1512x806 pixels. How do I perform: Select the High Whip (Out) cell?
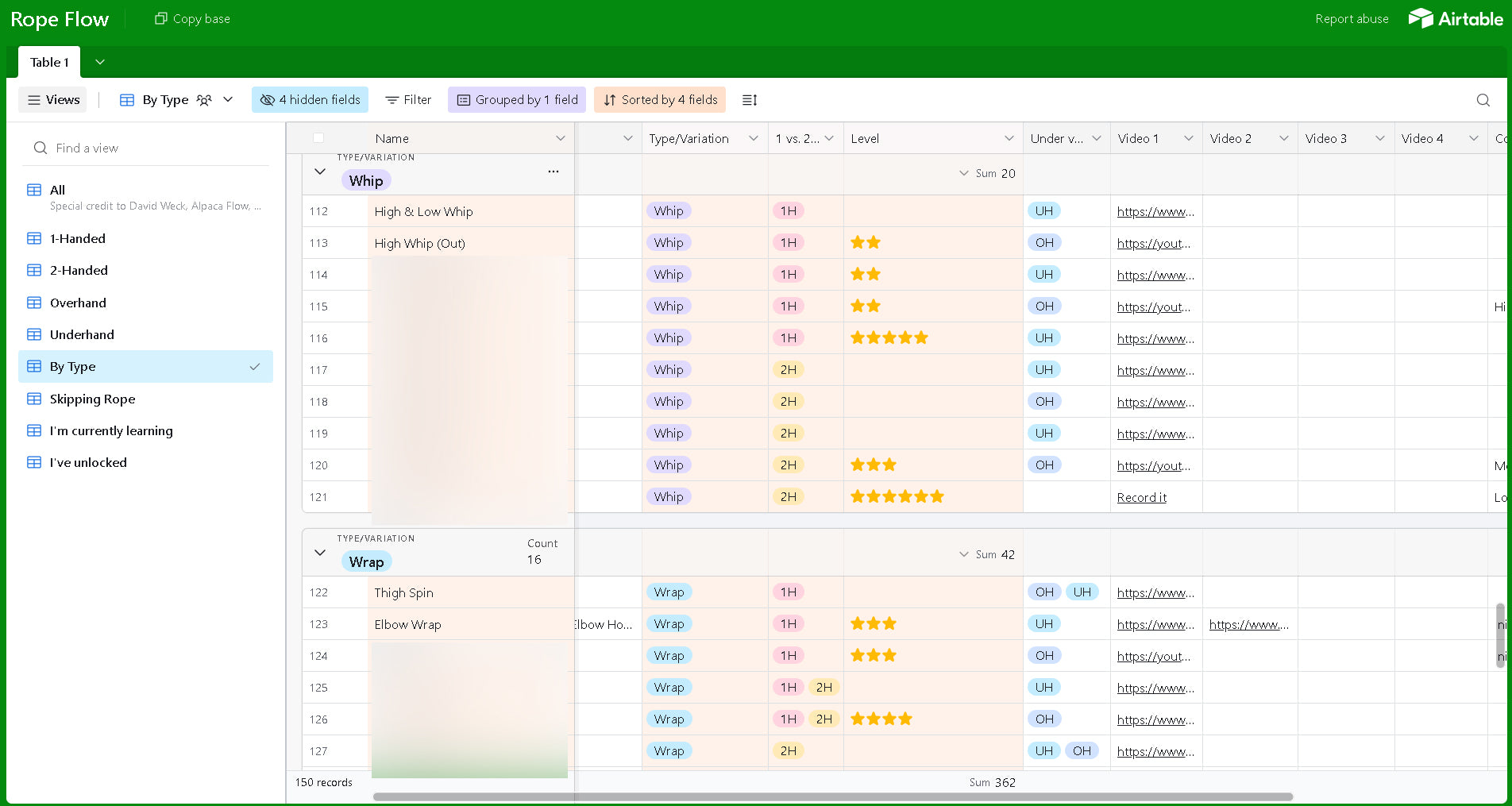(471, 243)
